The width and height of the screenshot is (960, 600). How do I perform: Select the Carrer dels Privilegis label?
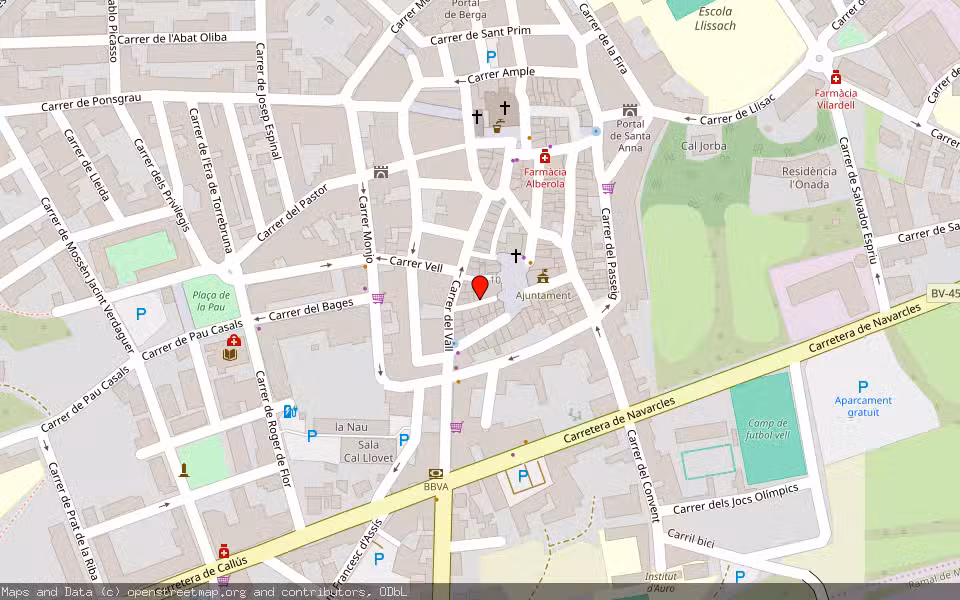162,185
